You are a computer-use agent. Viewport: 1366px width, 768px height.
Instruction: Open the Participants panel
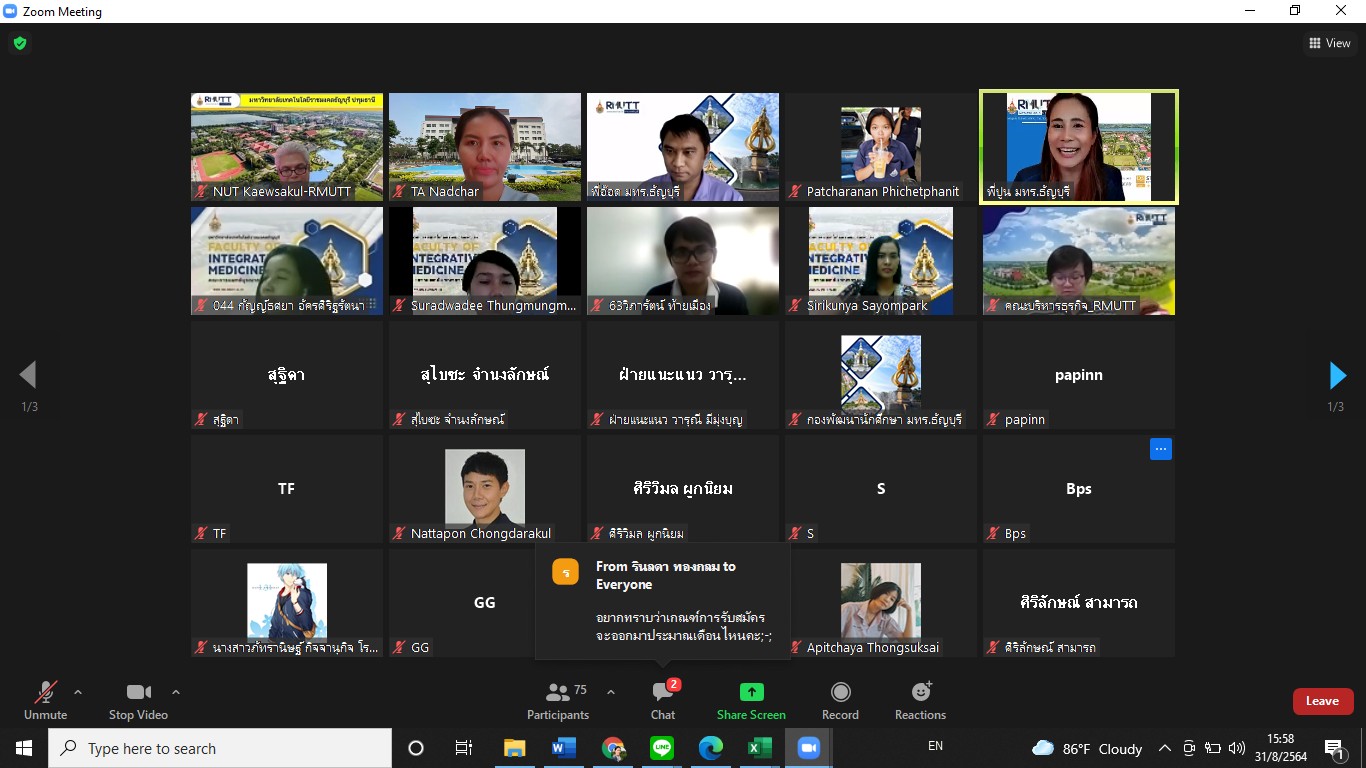tap(558, 700)
